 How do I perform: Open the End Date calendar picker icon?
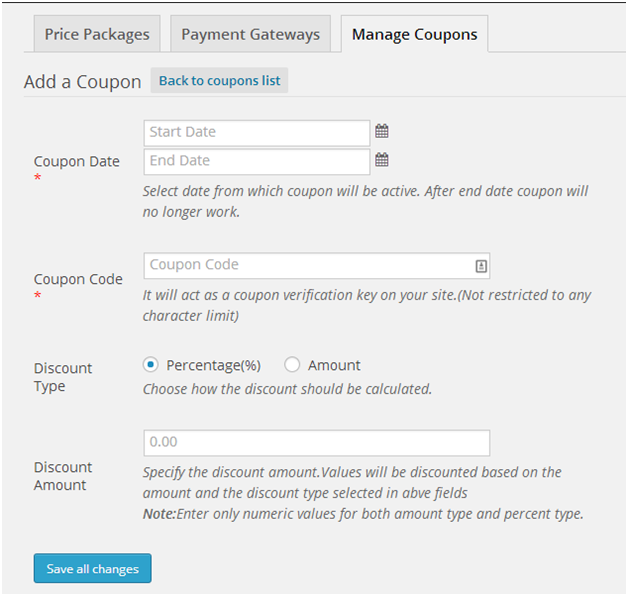[382, 160]
